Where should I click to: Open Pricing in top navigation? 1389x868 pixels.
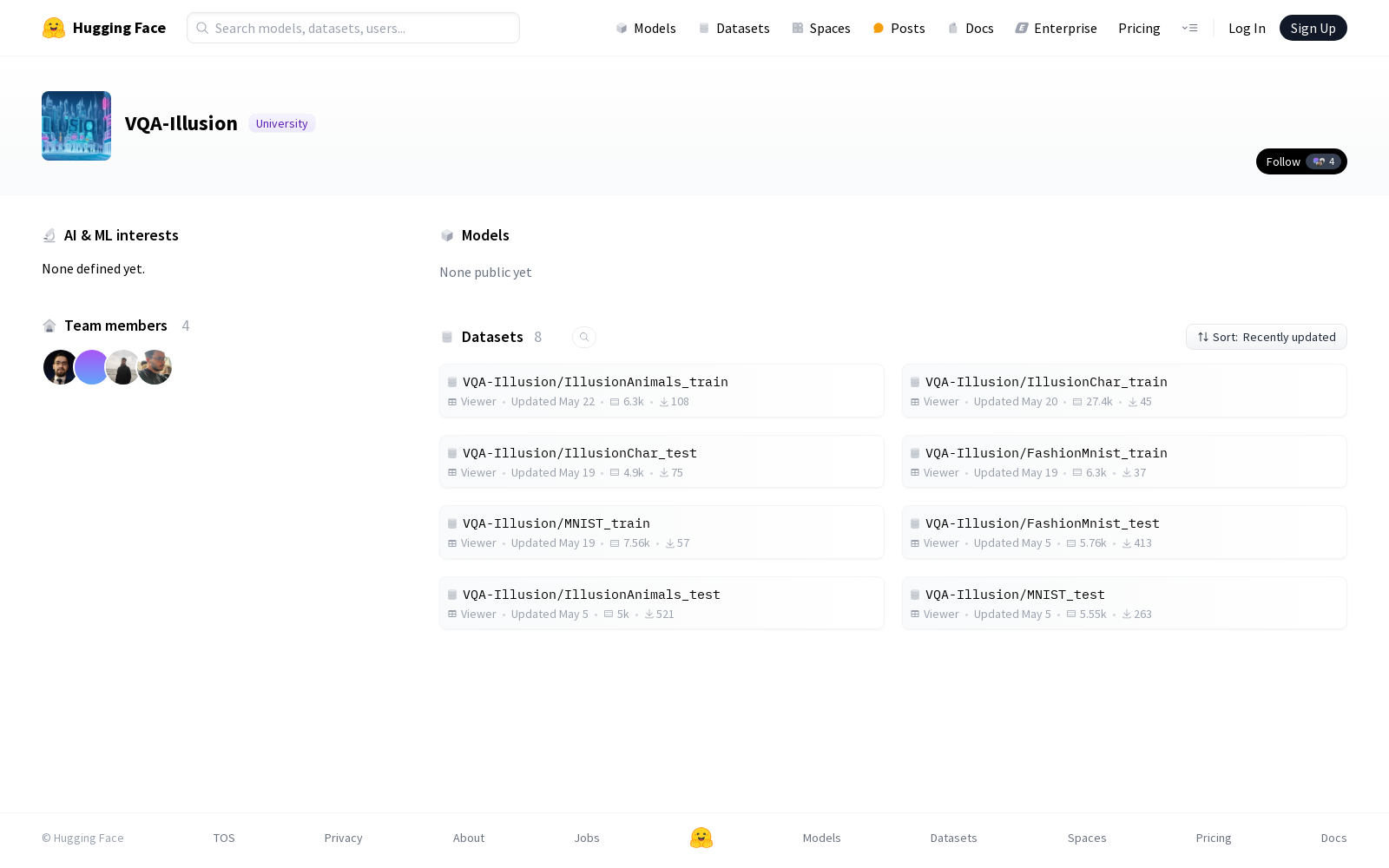pos(1139,28)
